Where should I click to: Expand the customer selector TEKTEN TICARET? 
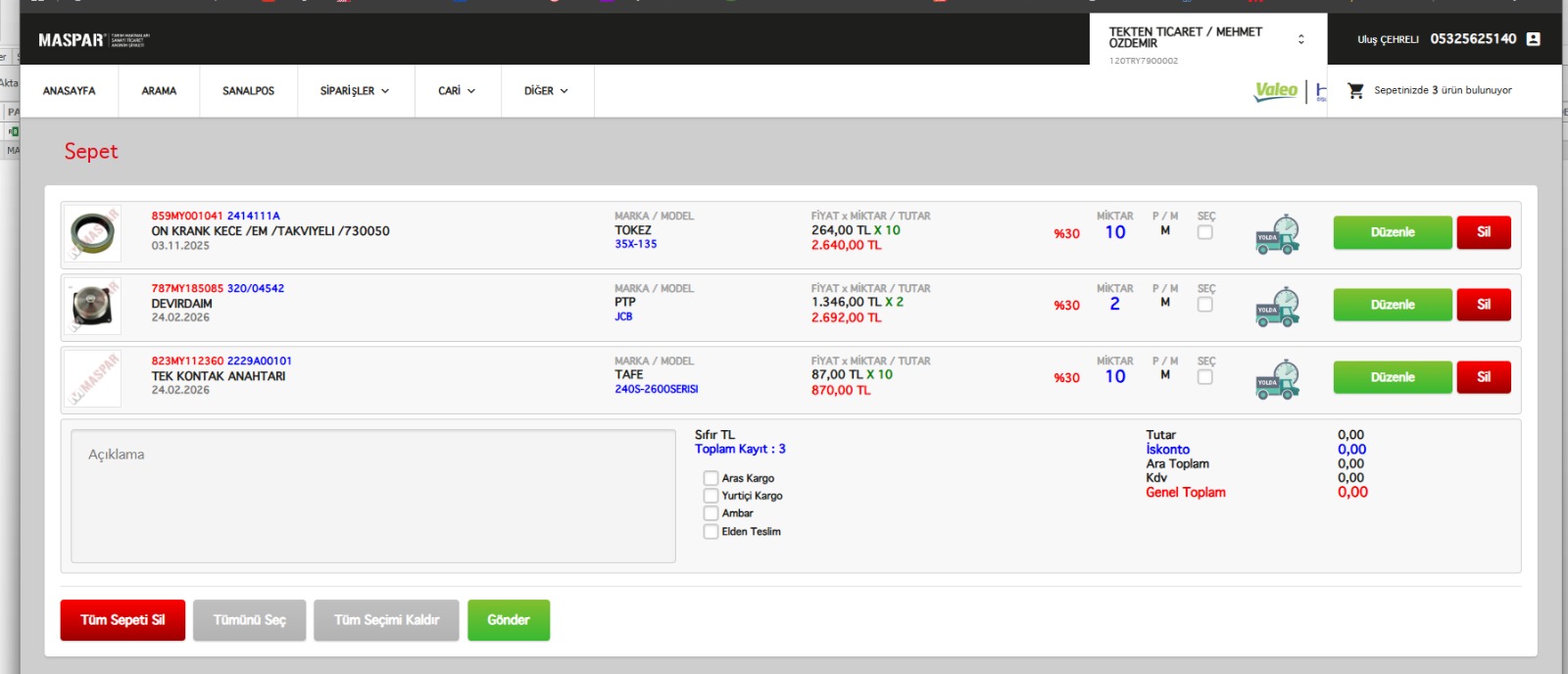(x=1207, y=39)
